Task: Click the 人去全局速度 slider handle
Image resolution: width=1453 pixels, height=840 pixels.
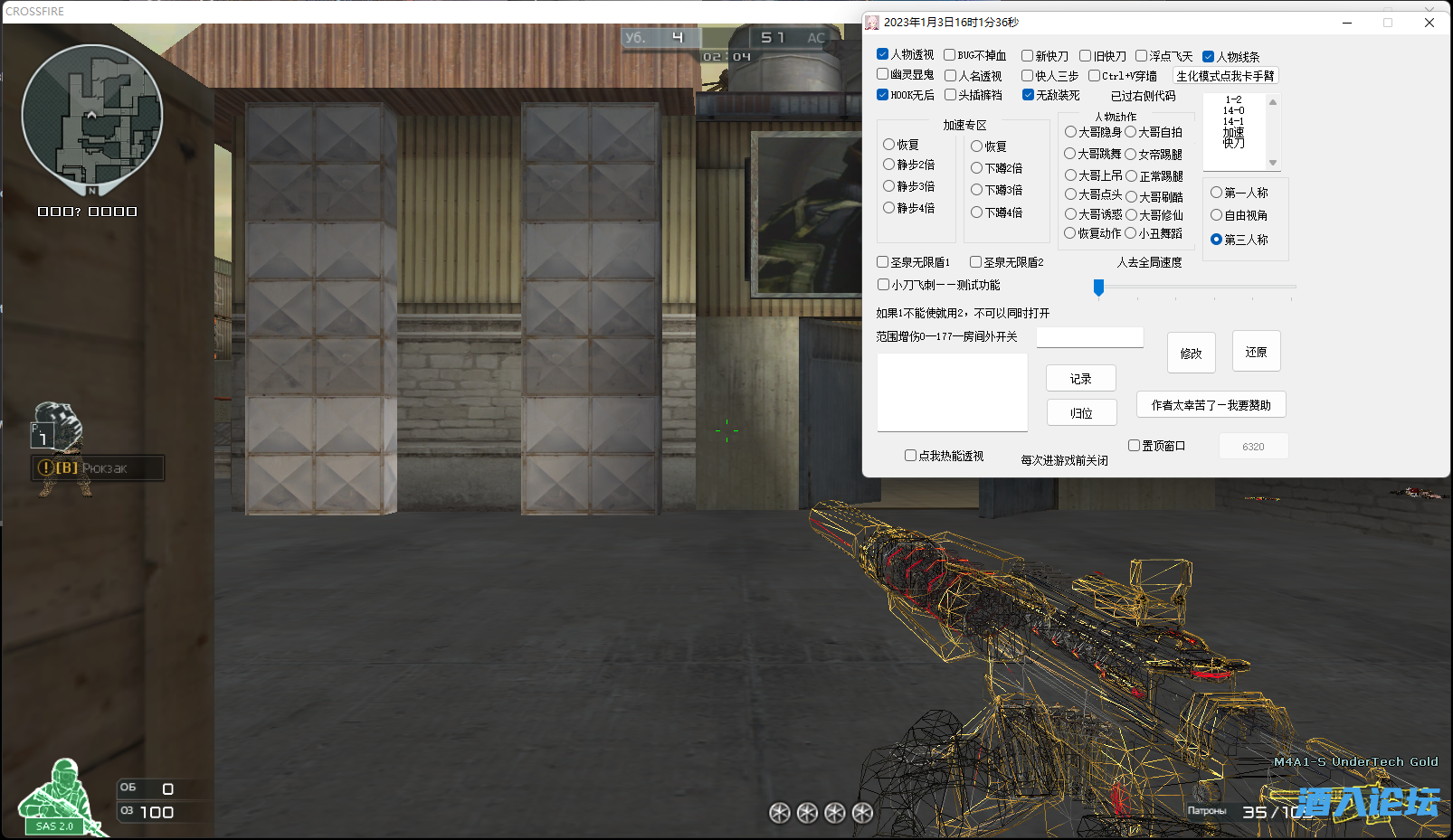Action: 1098,288
